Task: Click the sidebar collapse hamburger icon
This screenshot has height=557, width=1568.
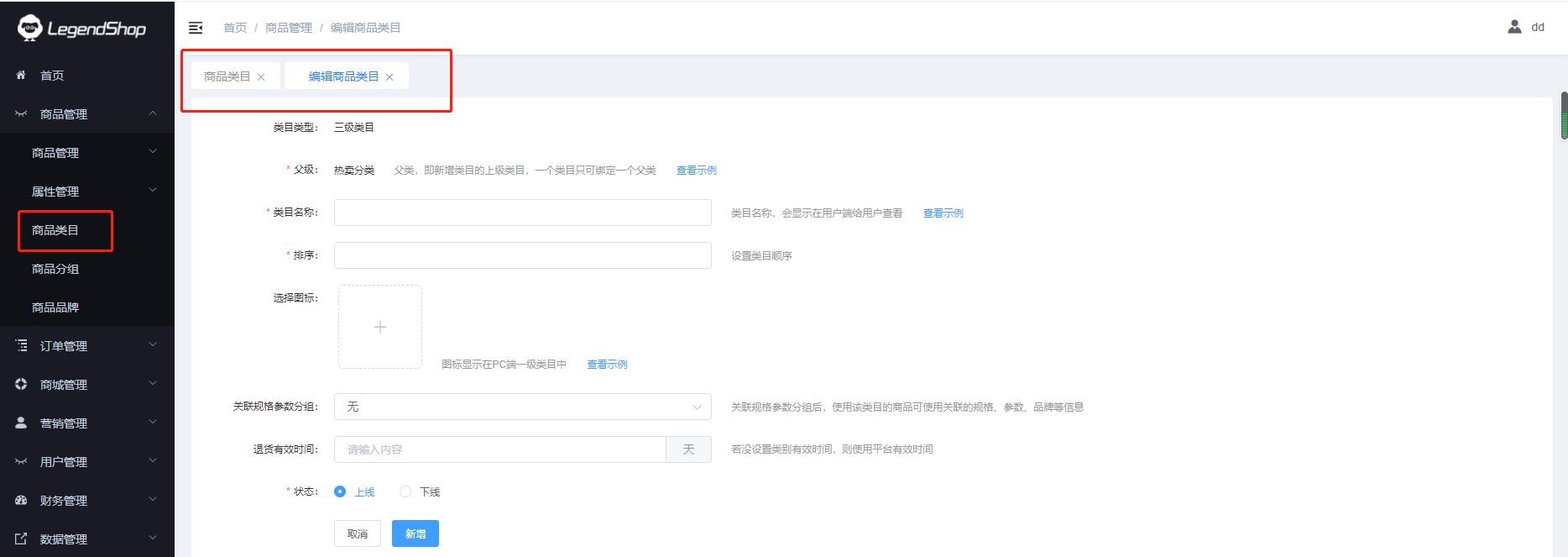Action: click(x=196, y=28)
